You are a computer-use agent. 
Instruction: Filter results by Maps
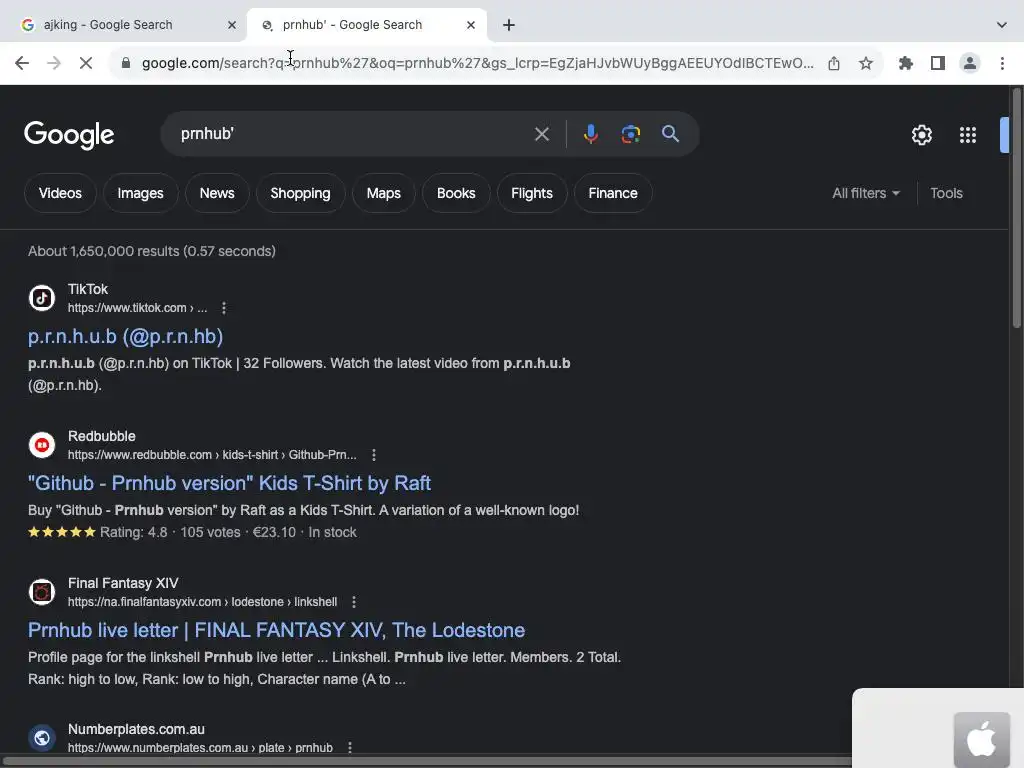coord(383,193)
